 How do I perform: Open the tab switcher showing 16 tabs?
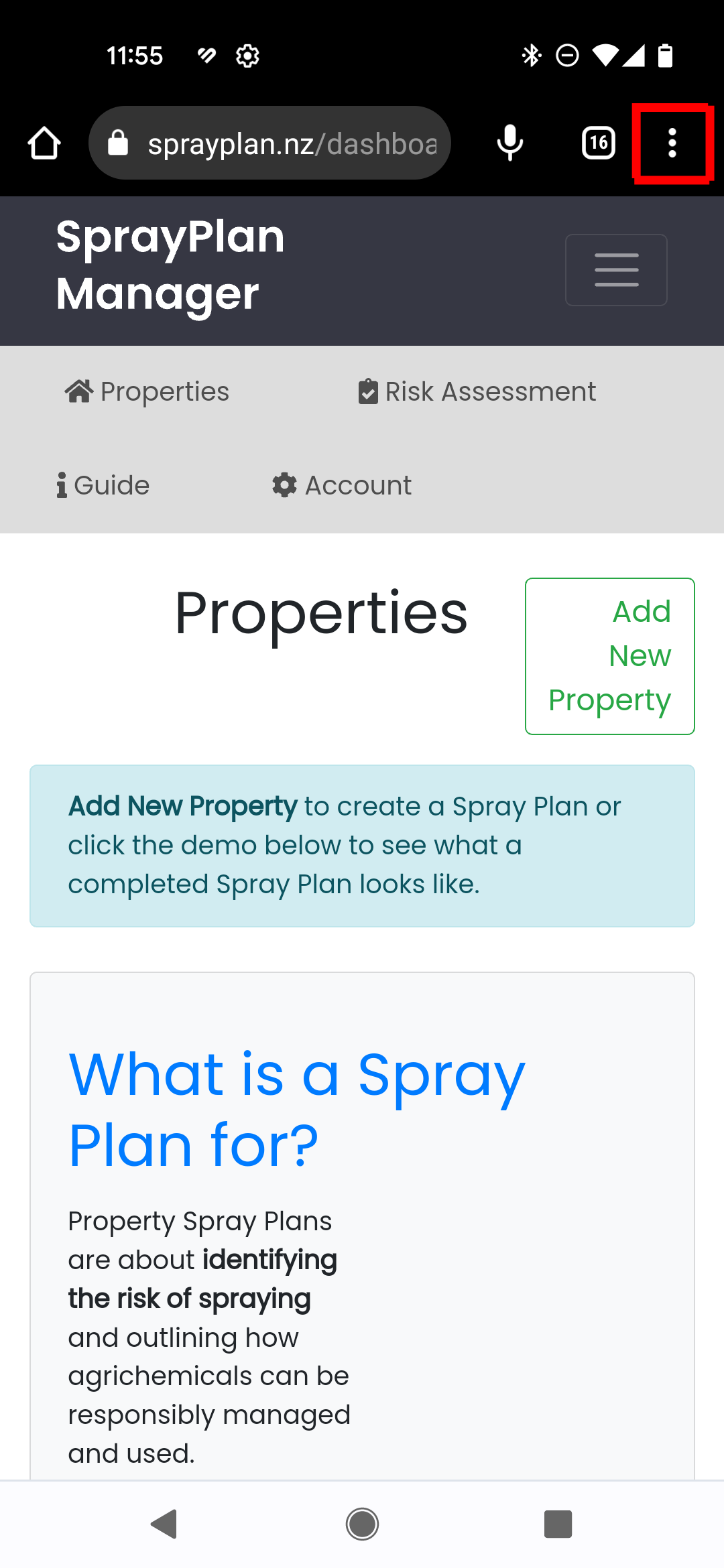597,142
